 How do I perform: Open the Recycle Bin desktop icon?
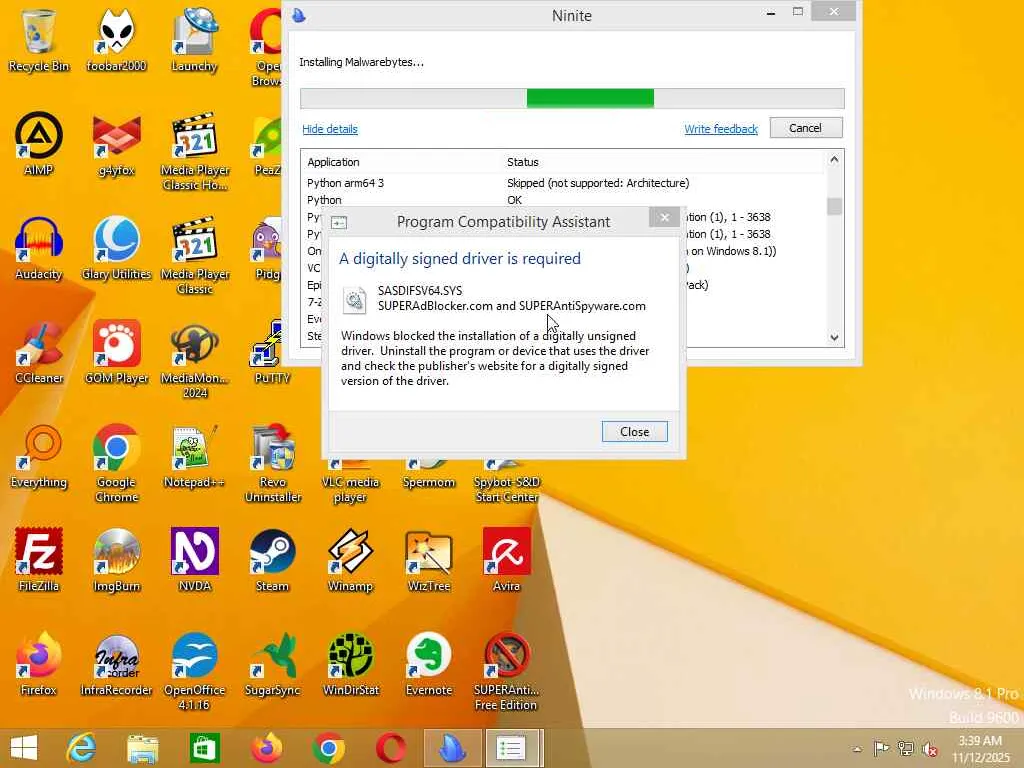pos(39,39)
